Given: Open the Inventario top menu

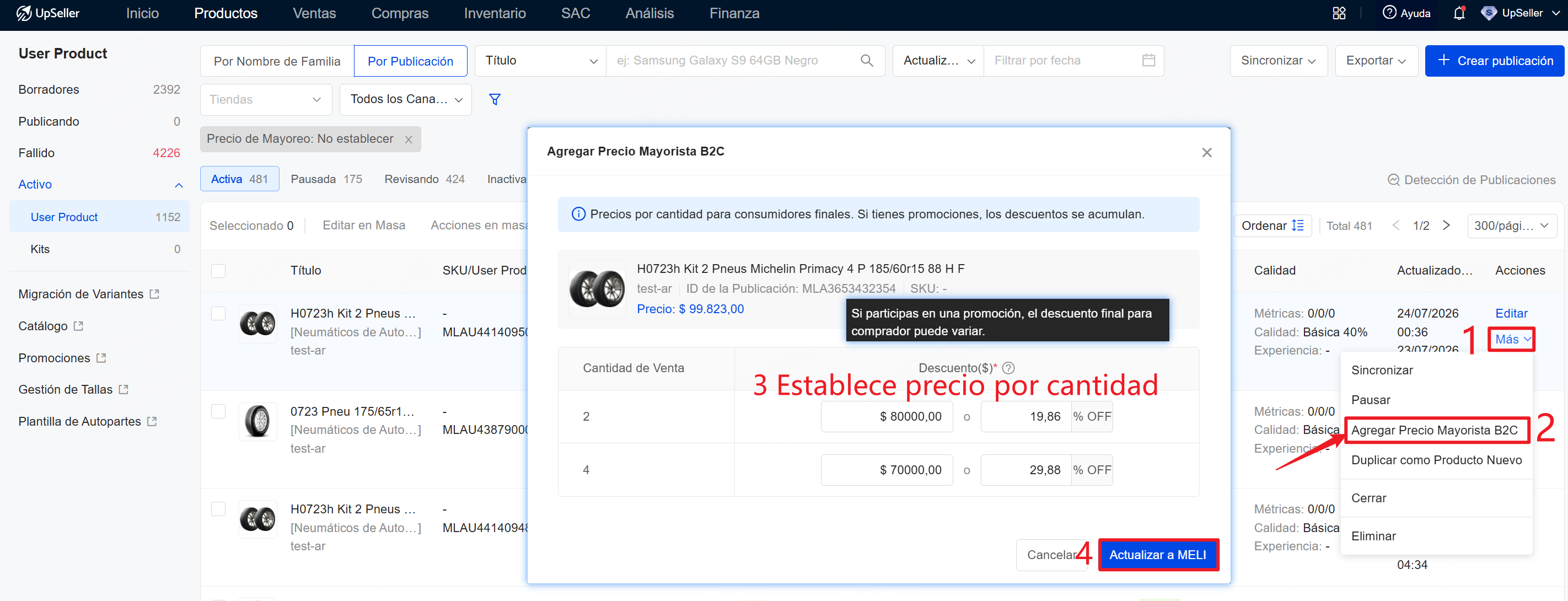Looking at the screenshot, I should (495, 13).
